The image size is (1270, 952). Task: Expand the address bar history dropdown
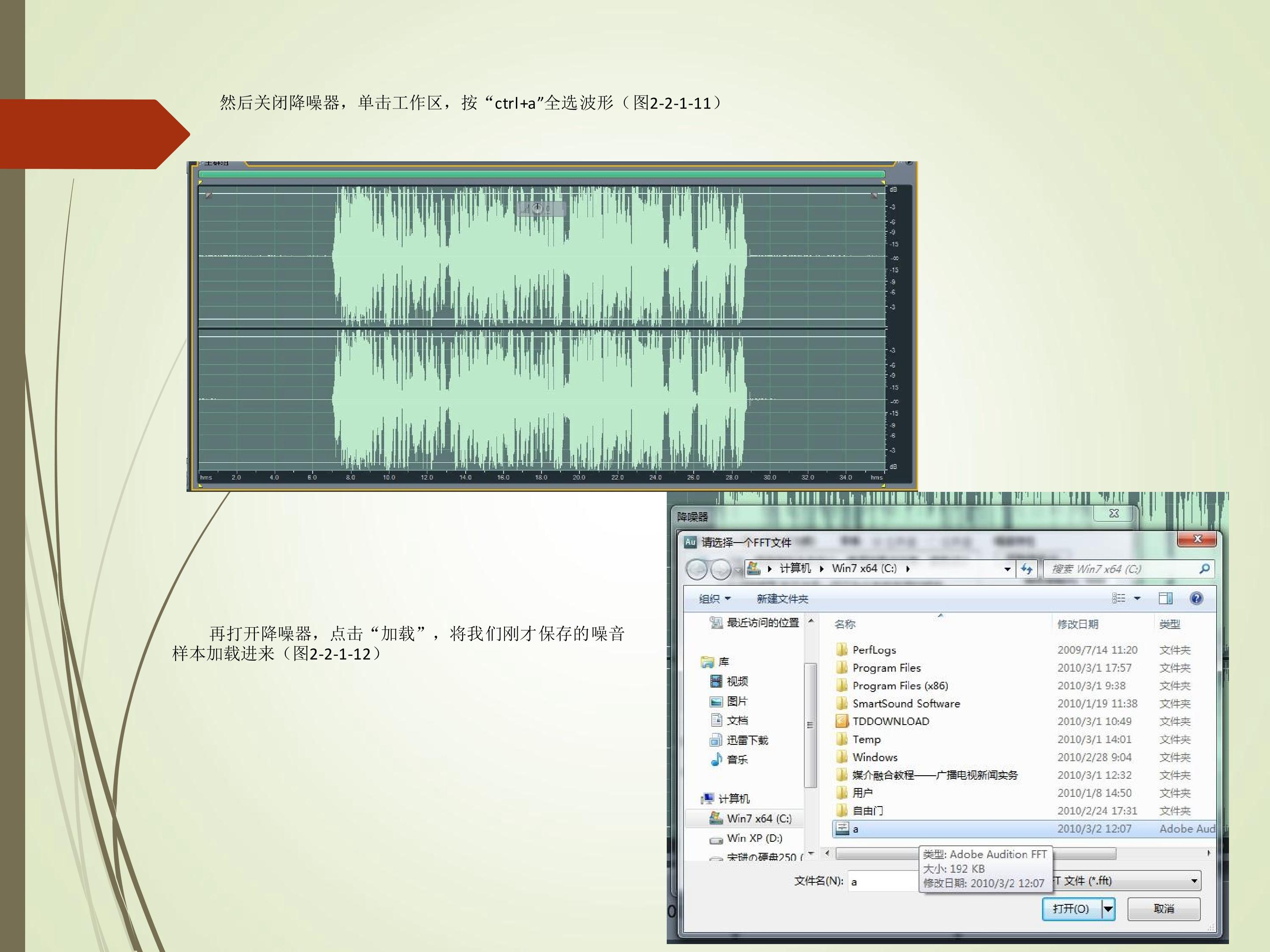click(x=1007, y=569)
